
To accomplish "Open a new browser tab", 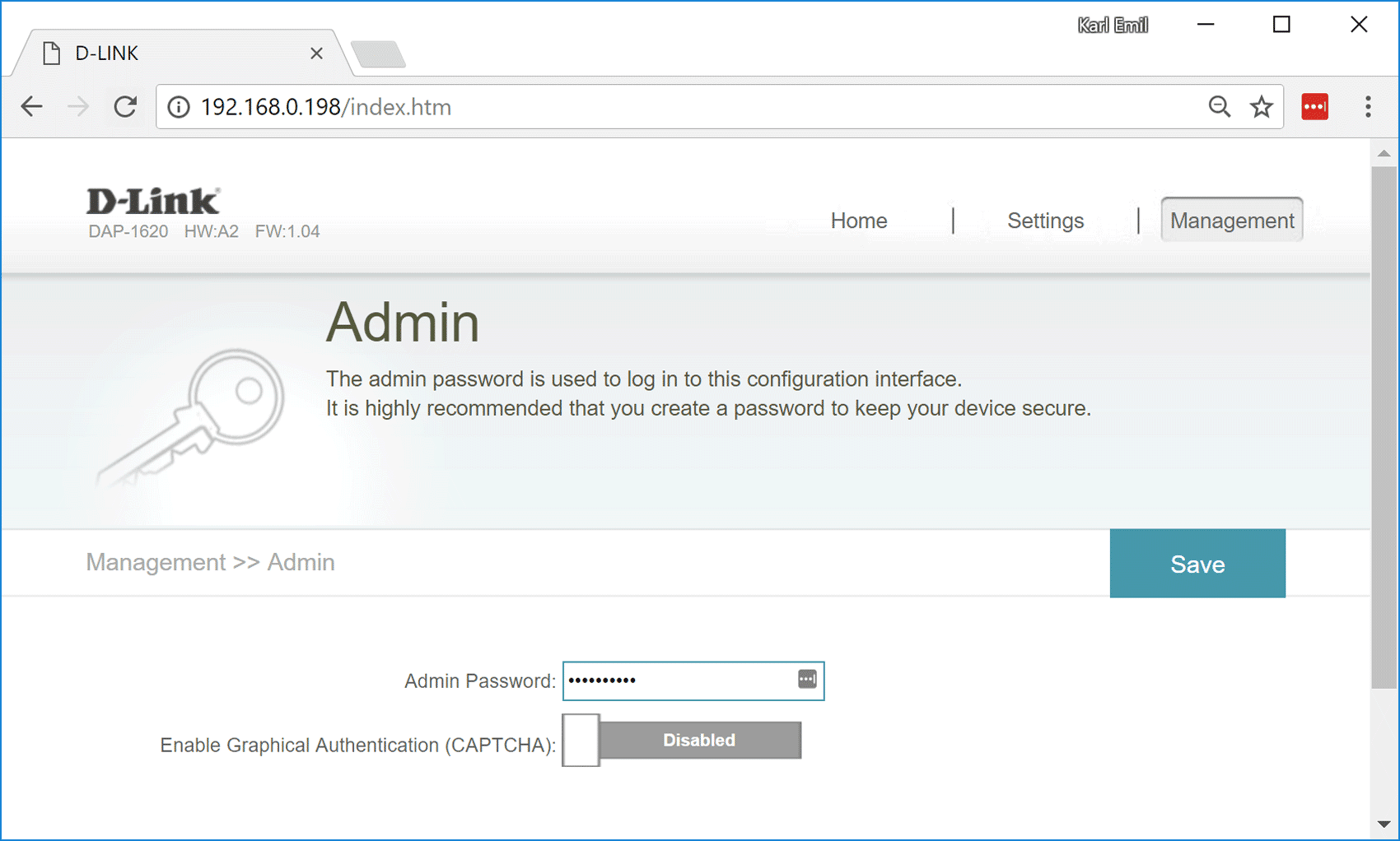I will (379, 55).
